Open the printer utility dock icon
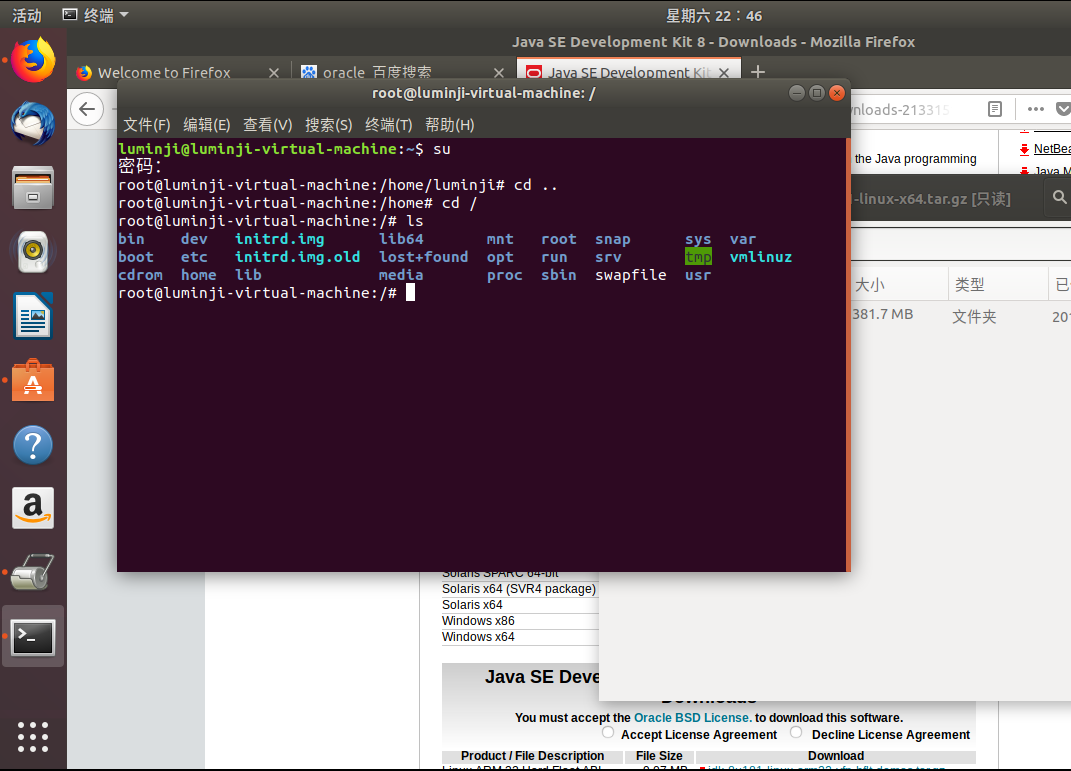This screenshot has width=1071, height=771. point(33,572)
